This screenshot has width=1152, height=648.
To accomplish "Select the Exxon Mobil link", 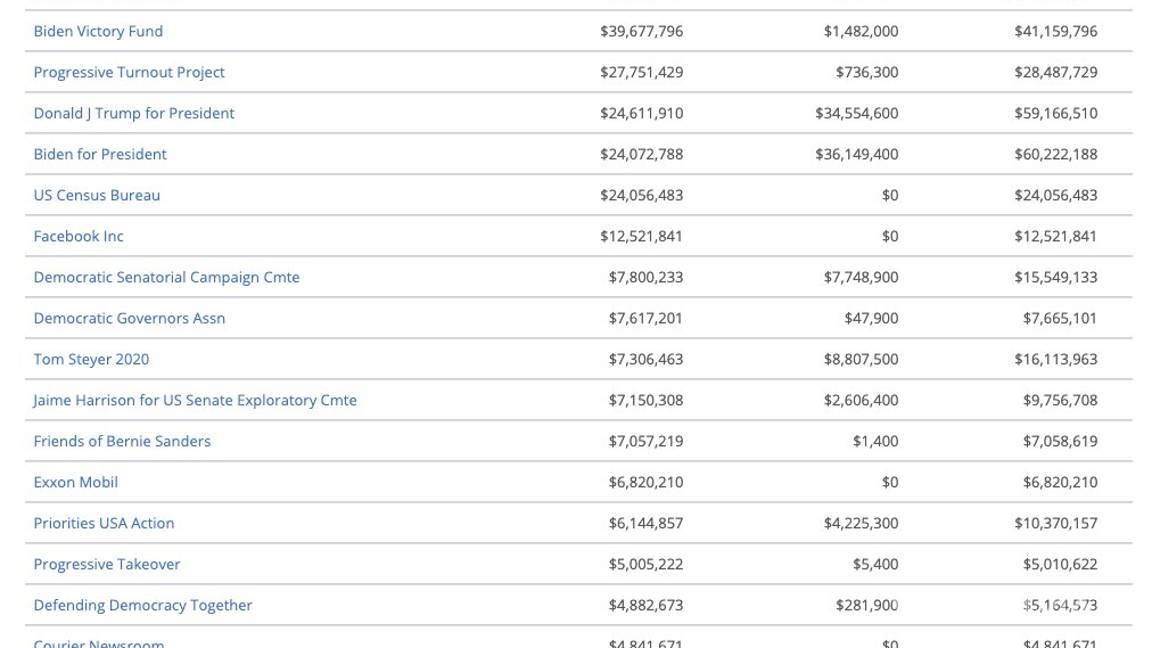I will coord(75,482).
